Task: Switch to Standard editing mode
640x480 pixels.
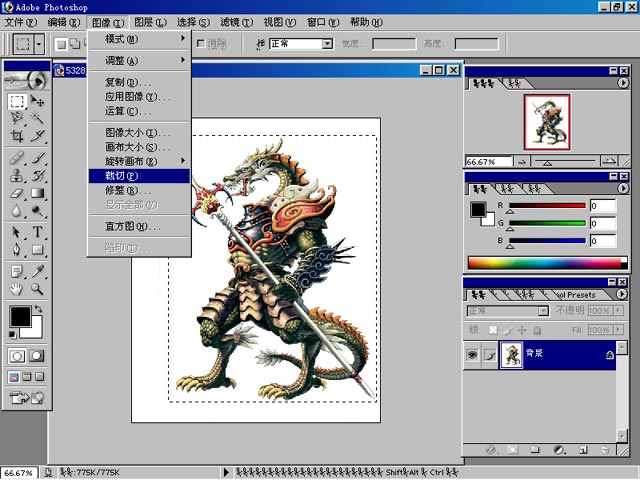Action: click(17, 356)
